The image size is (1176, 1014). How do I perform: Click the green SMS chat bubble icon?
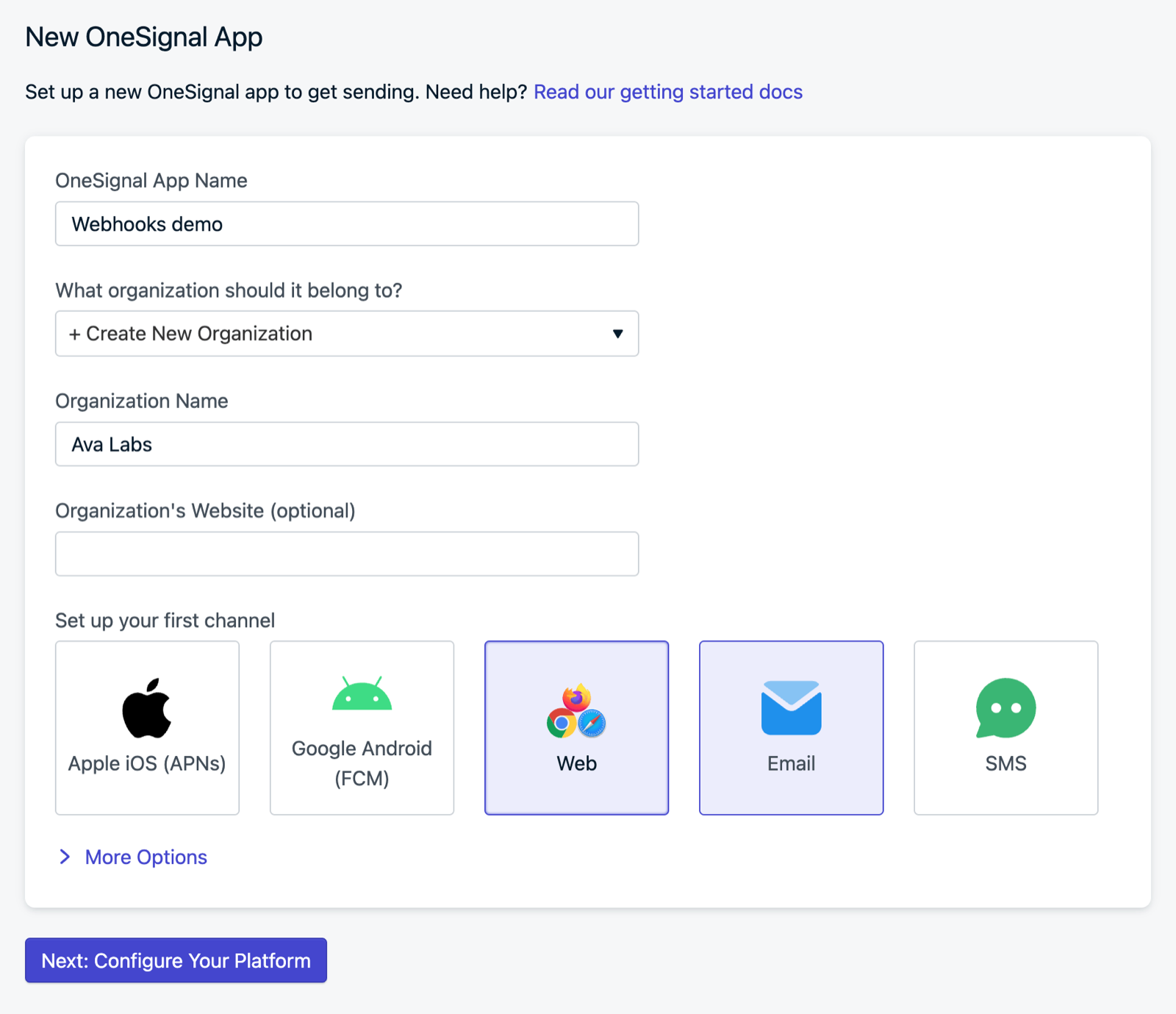1005,707
